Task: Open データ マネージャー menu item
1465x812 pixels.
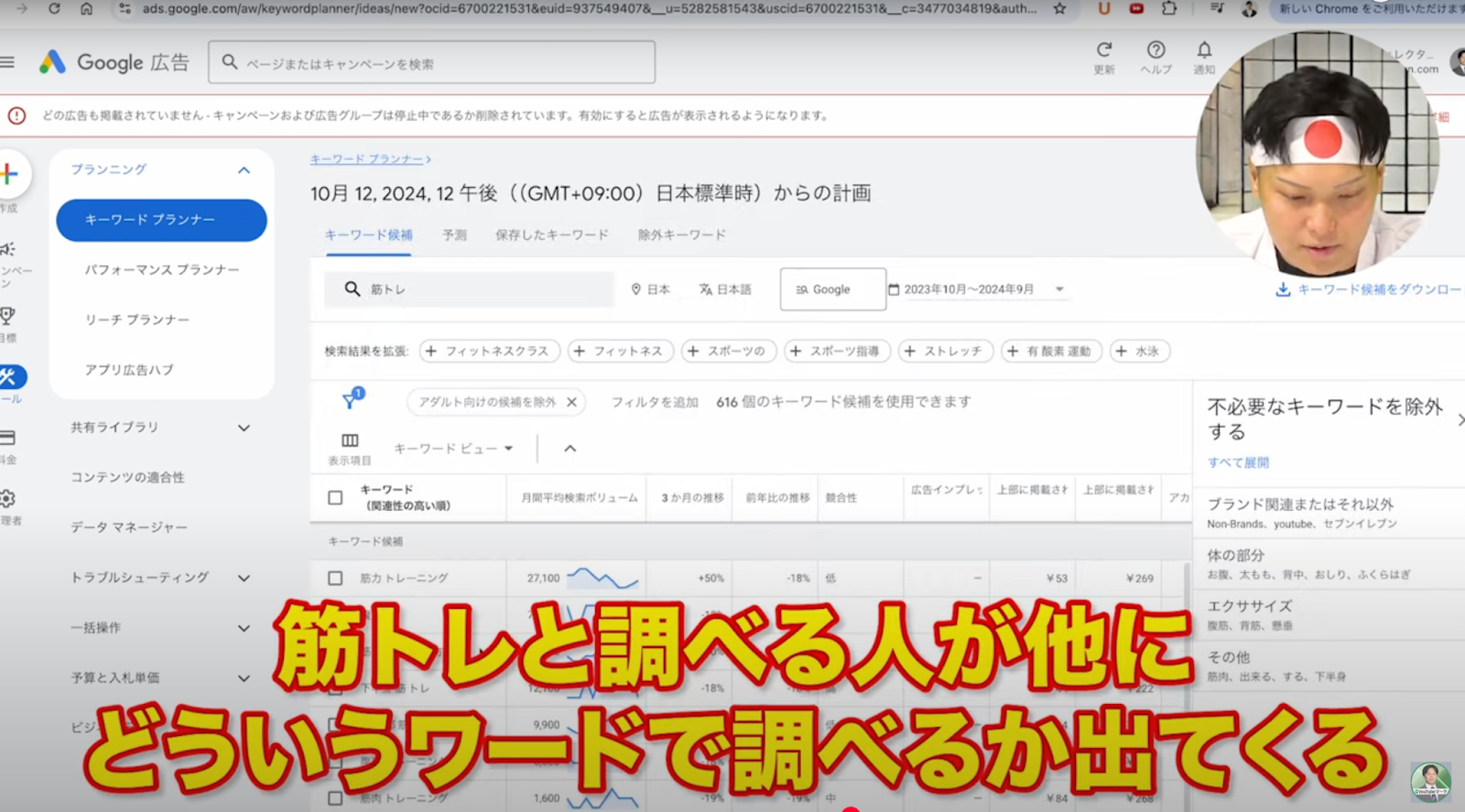Action: [129, 527]
